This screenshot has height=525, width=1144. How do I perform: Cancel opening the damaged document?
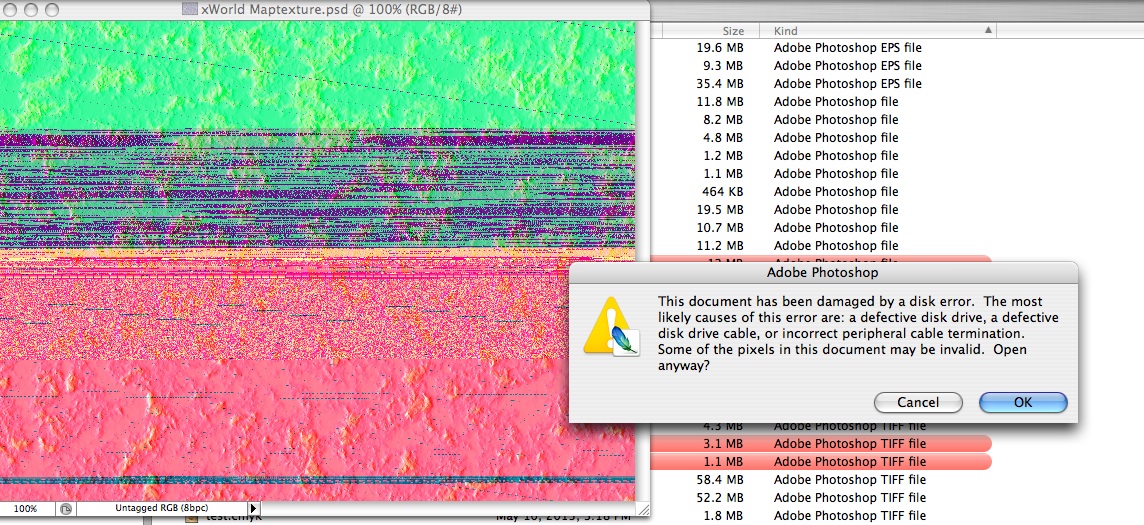pyautogui.click(x=918, y=402)
